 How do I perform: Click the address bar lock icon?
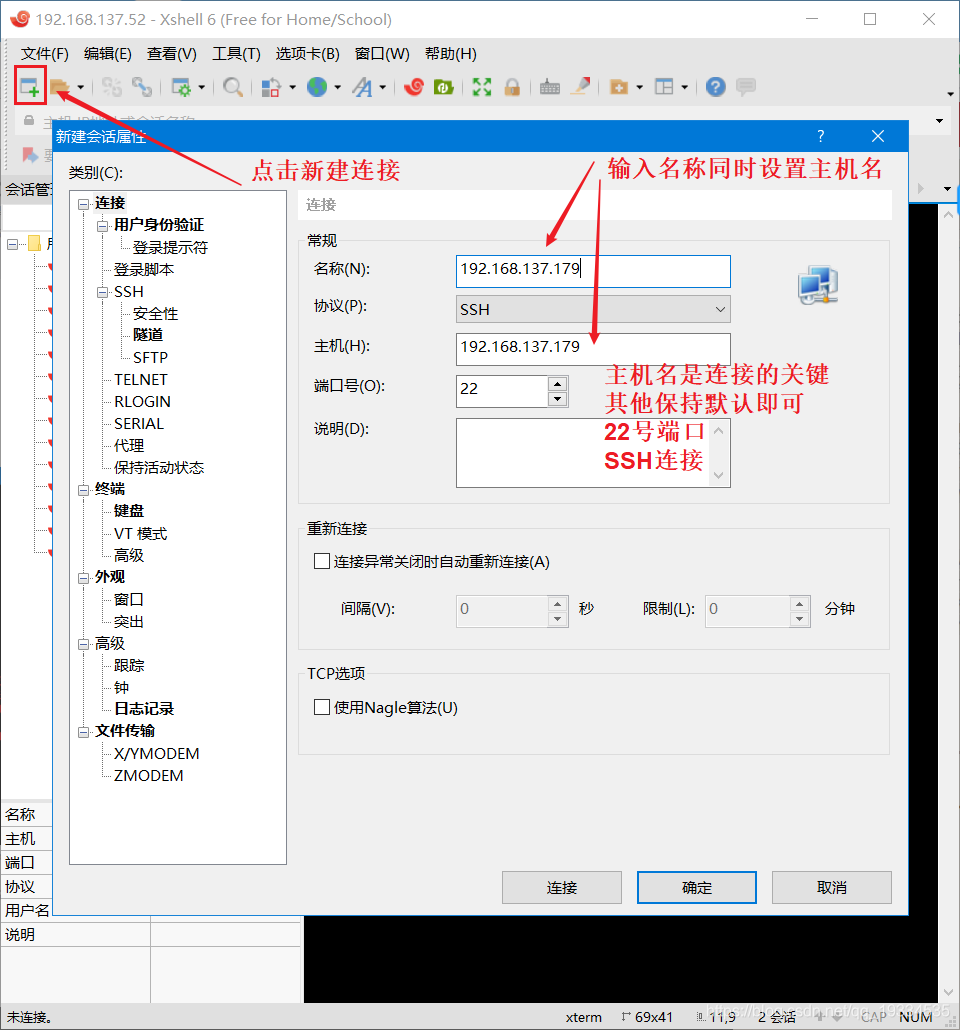coord(29,121)
